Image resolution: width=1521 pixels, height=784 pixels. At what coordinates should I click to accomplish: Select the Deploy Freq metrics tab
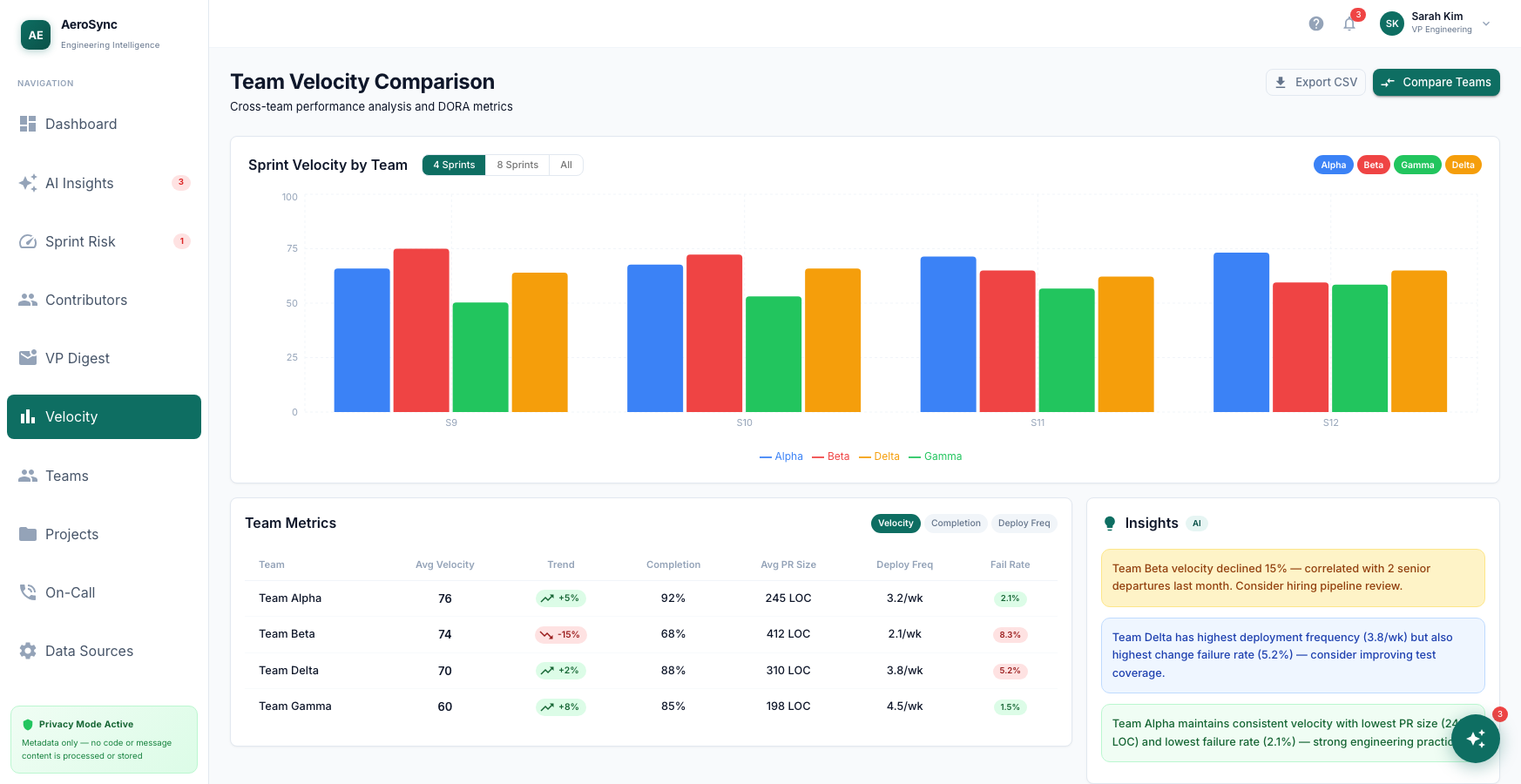coord(1024,524)
